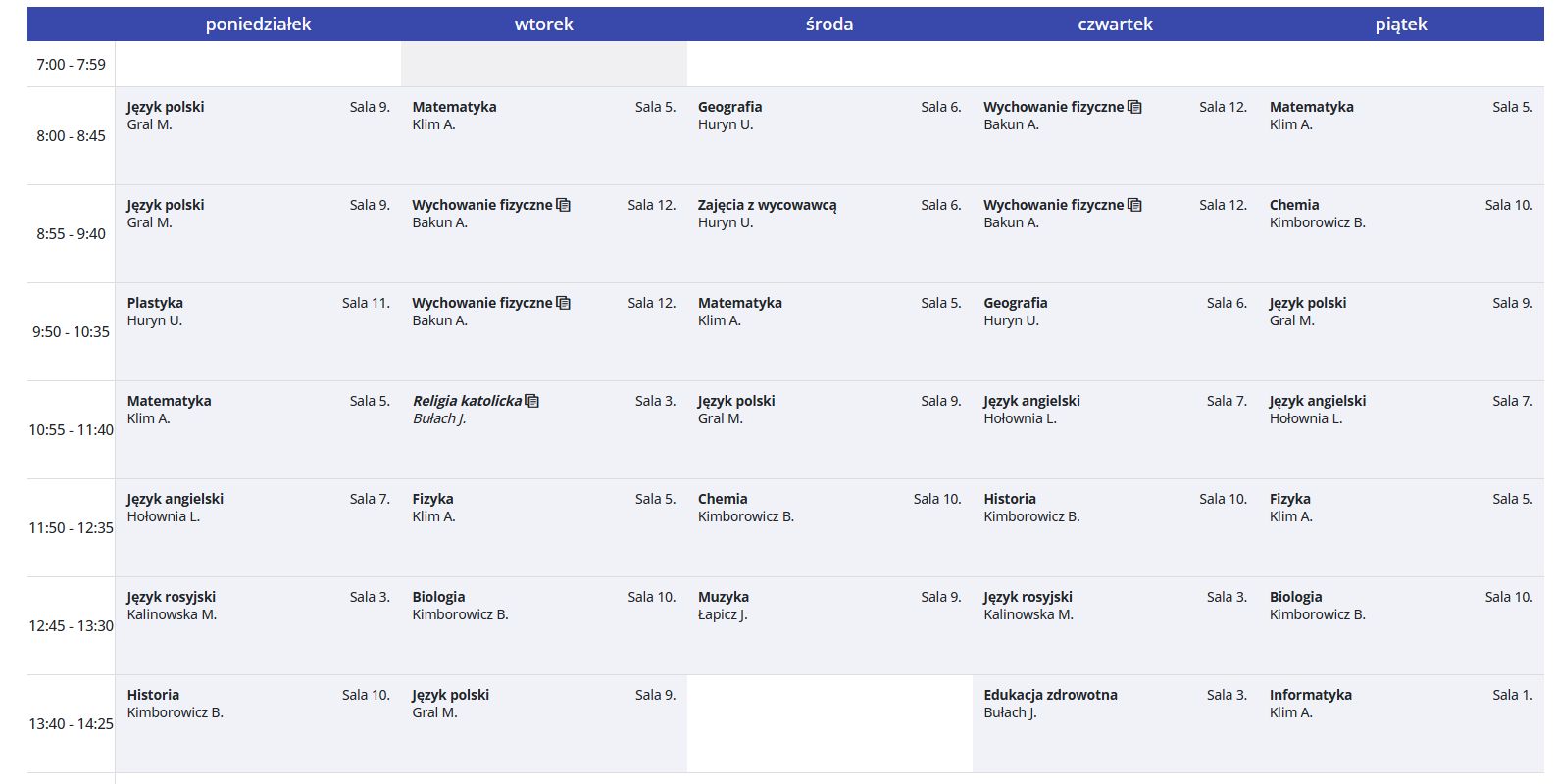Click the groups icon on Tuesday 9:50 Wychowanie fizyczne
1555x784 pixels.
563,303
